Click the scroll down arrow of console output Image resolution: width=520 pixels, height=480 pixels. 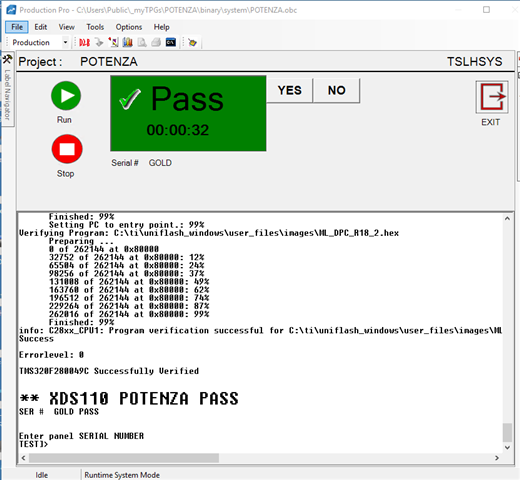(507, 447)
